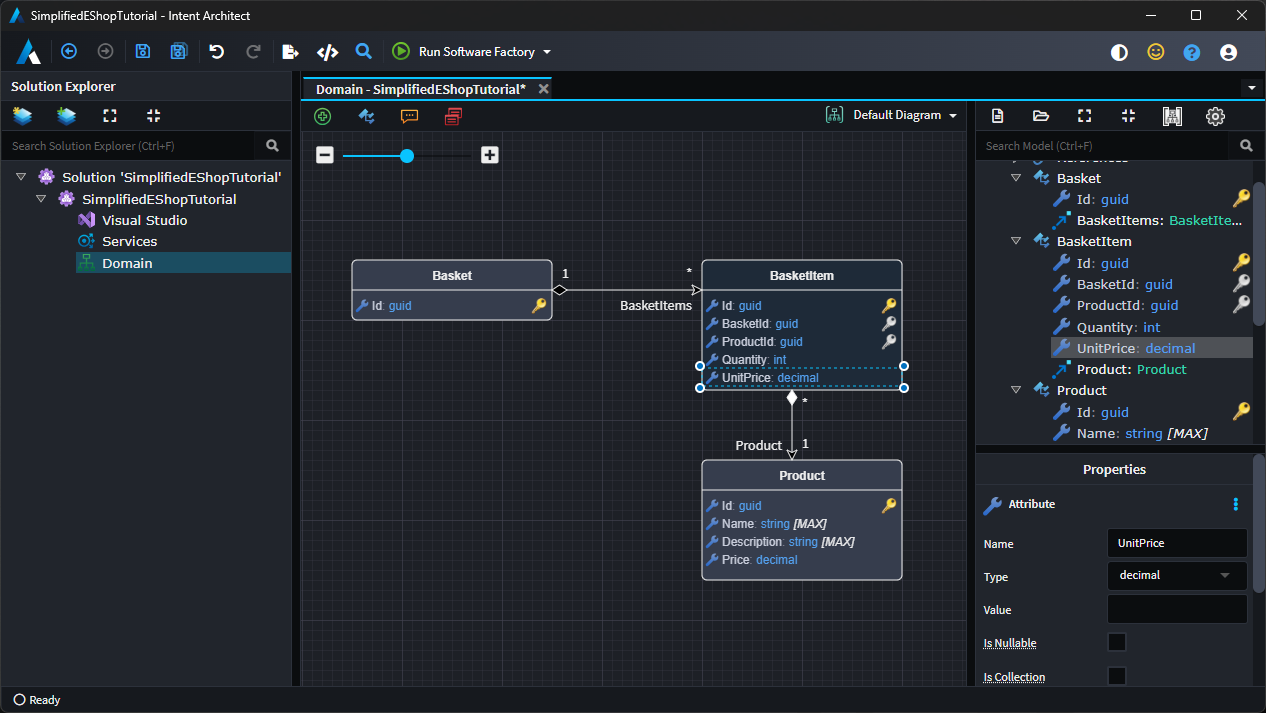
Task: Open the model panel settings gear
Action: click(1215, 116)
